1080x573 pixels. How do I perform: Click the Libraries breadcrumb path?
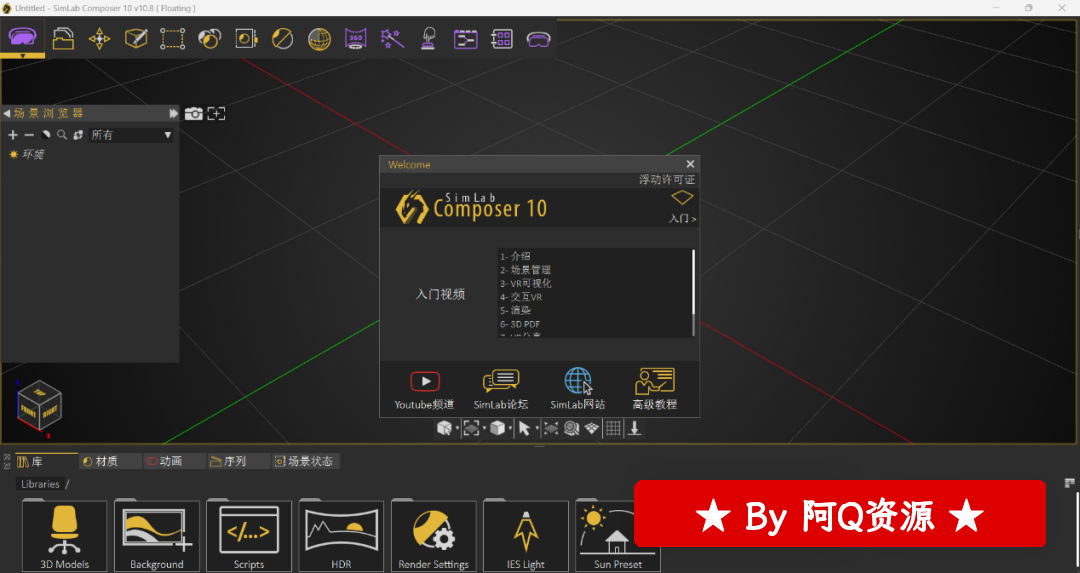pos(40,484)
